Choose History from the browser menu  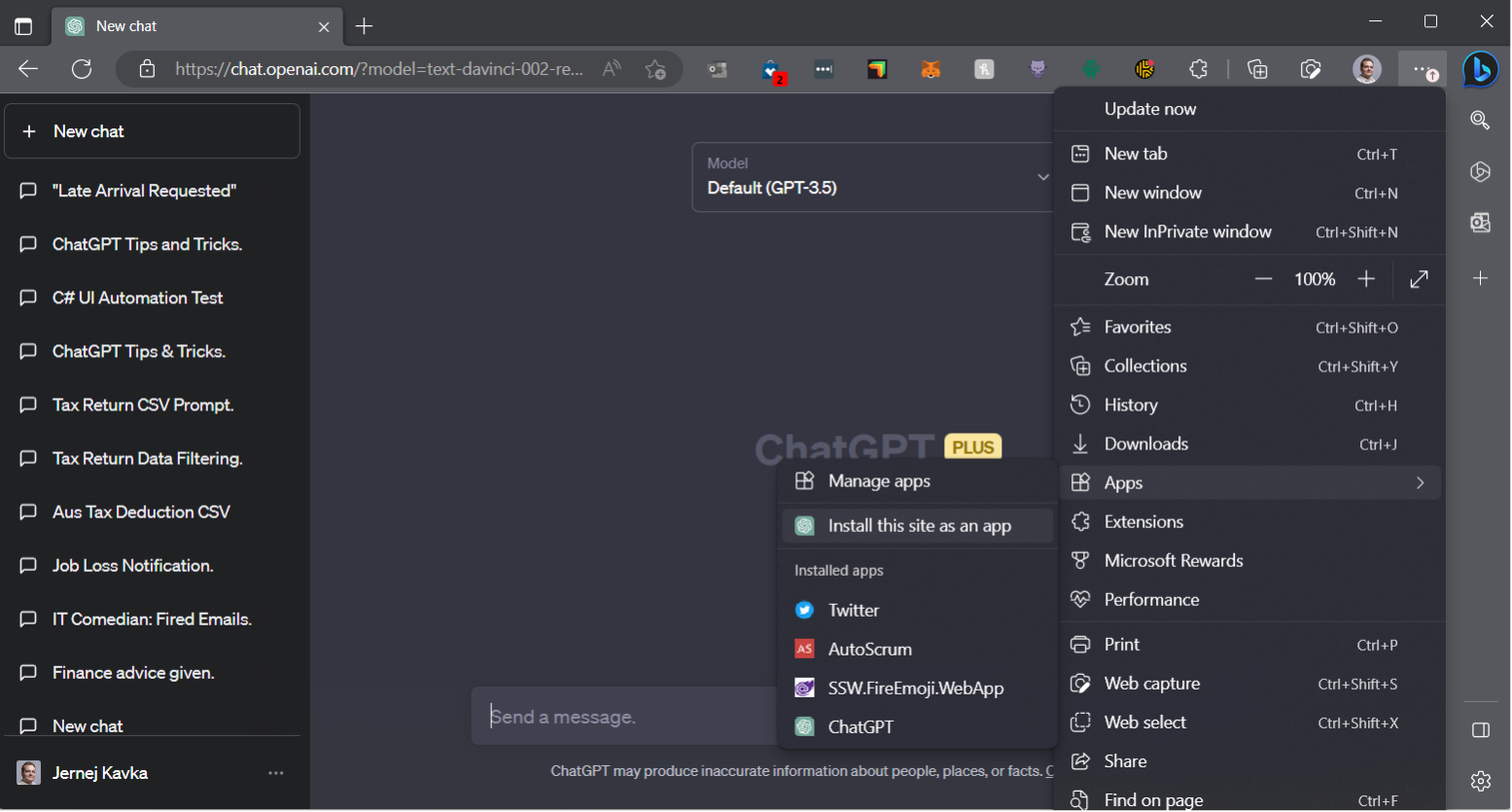(1130, 406)
